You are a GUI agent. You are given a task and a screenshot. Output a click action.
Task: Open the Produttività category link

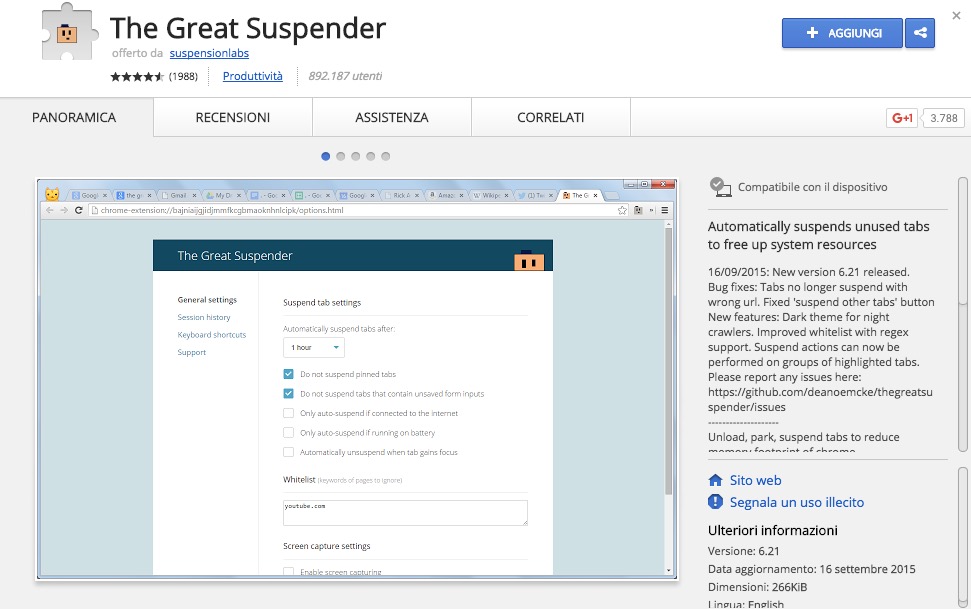pos(252,76)
